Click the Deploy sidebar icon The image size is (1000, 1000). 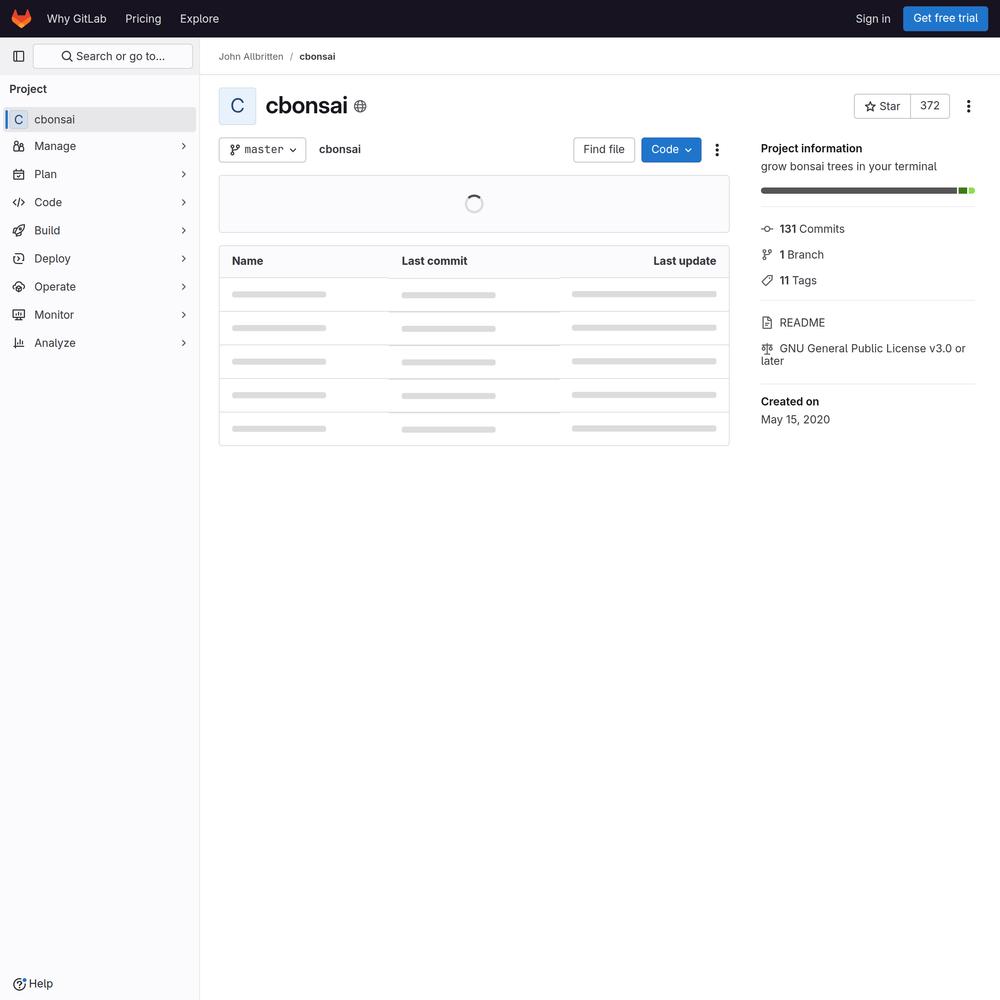[18, 258]
